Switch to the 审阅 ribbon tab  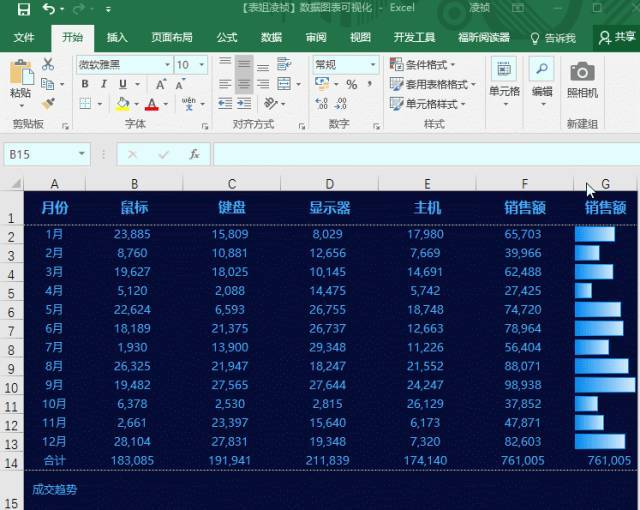(x=316, y=38)
